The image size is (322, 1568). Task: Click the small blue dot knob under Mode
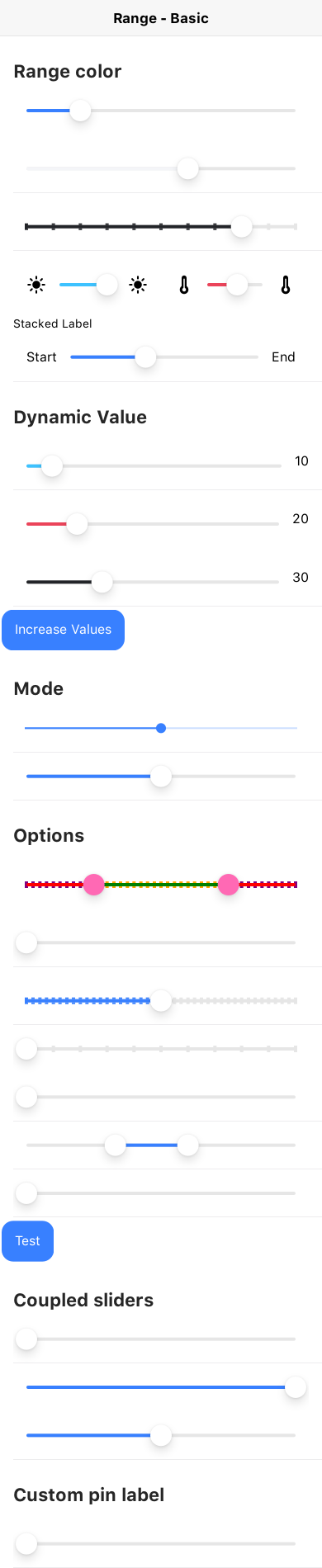pos(161,728)
